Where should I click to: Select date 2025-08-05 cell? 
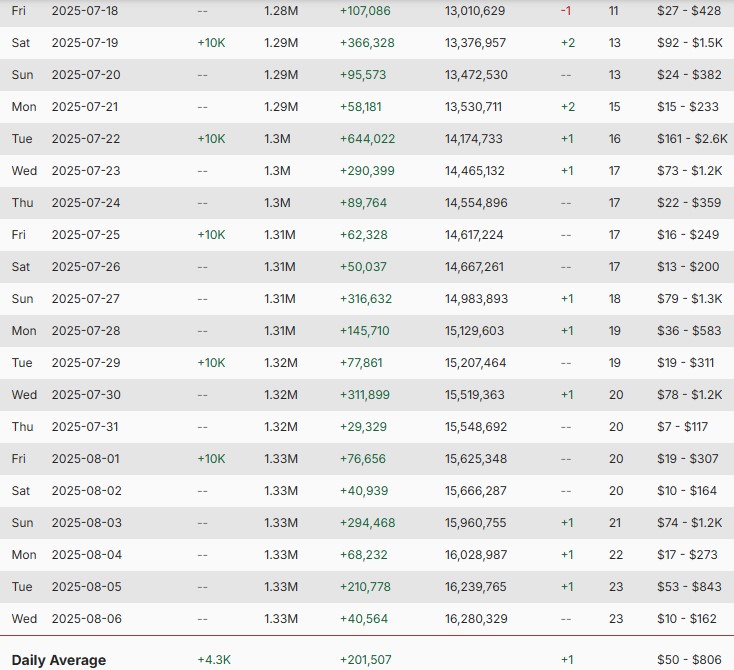(x=86, y=587)
